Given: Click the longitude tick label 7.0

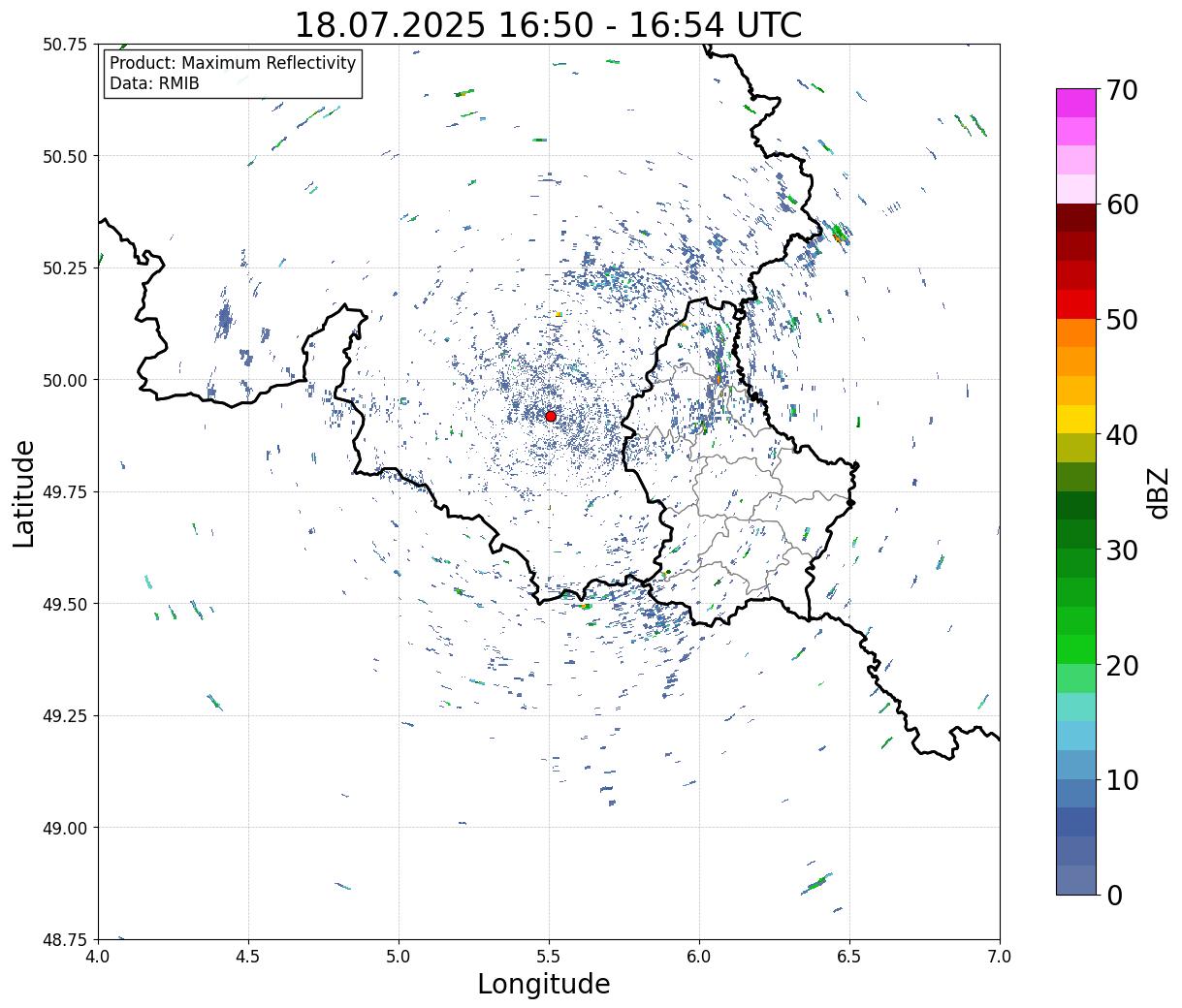Looking at the screenshot, I should pyautogui.click(x=1000, y=957).
